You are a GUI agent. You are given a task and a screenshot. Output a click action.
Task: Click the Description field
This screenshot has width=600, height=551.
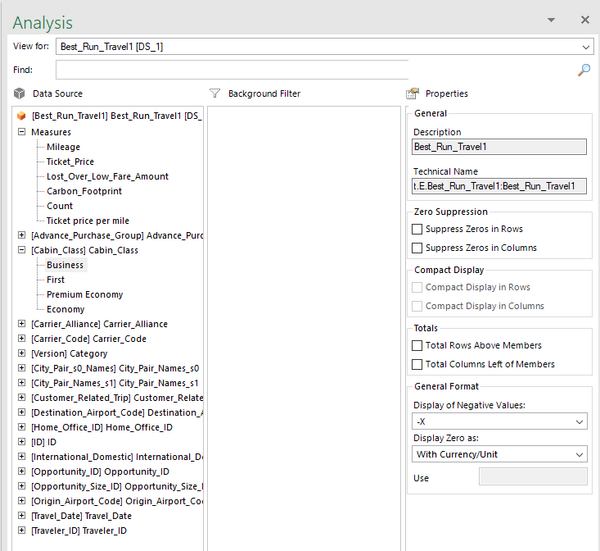499,147
